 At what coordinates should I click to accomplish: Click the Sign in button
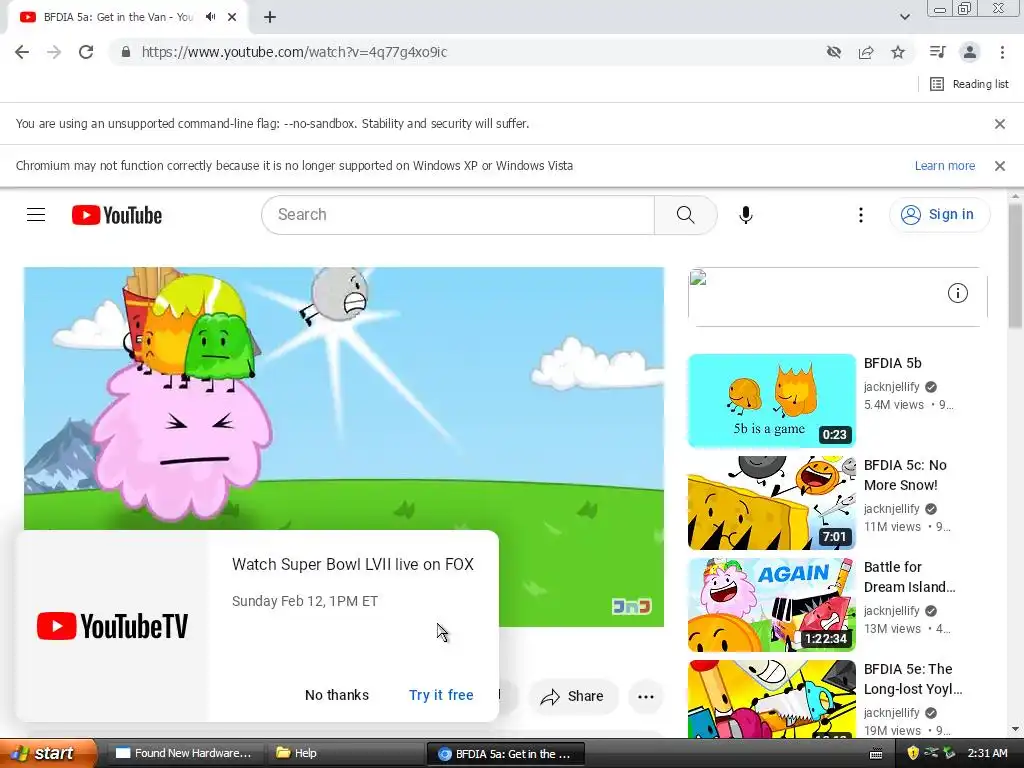(939, 215)
